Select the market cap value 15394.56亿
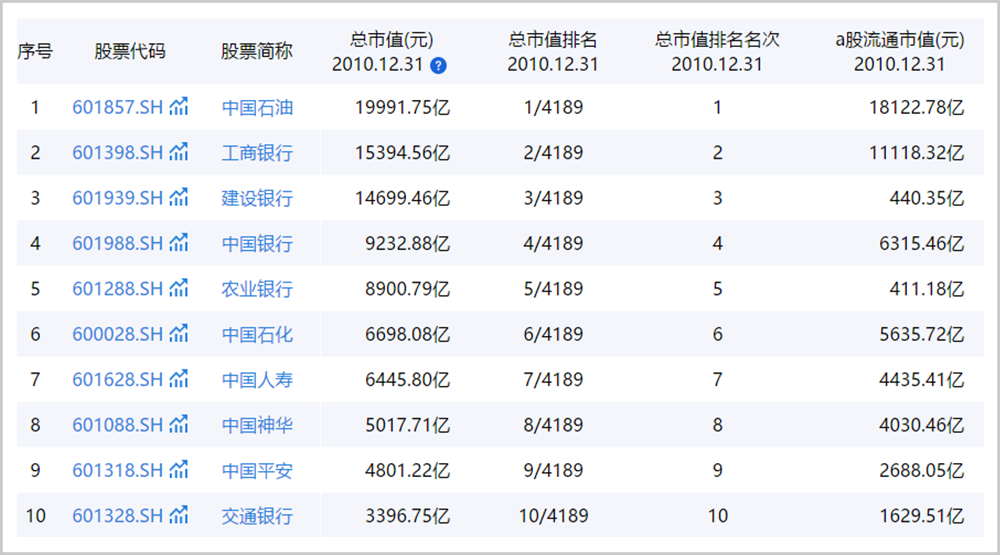Image resolution: width=1000 pixels, height=555 pixels. 402,152
